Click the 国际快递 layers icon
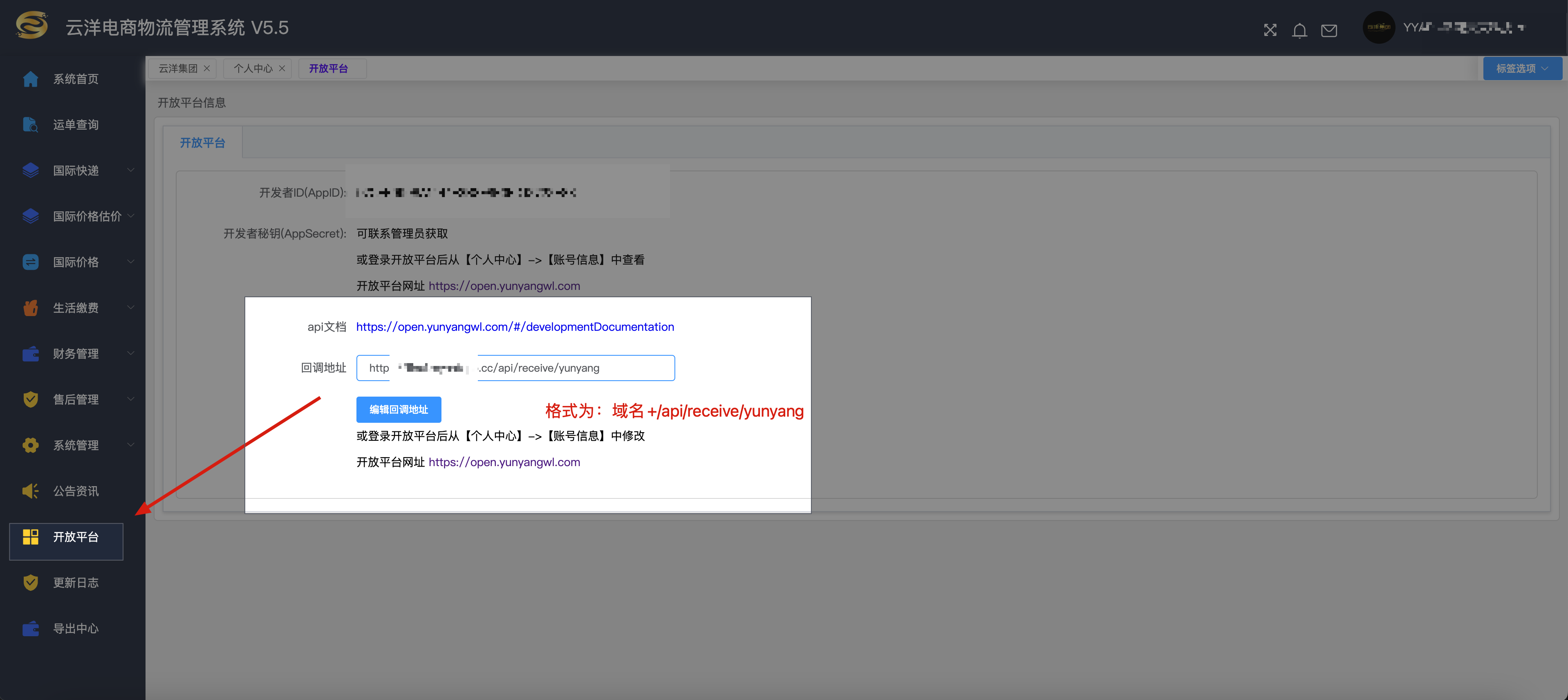Viewport: 1568px width, 700px height. click(x=30, y=171)
